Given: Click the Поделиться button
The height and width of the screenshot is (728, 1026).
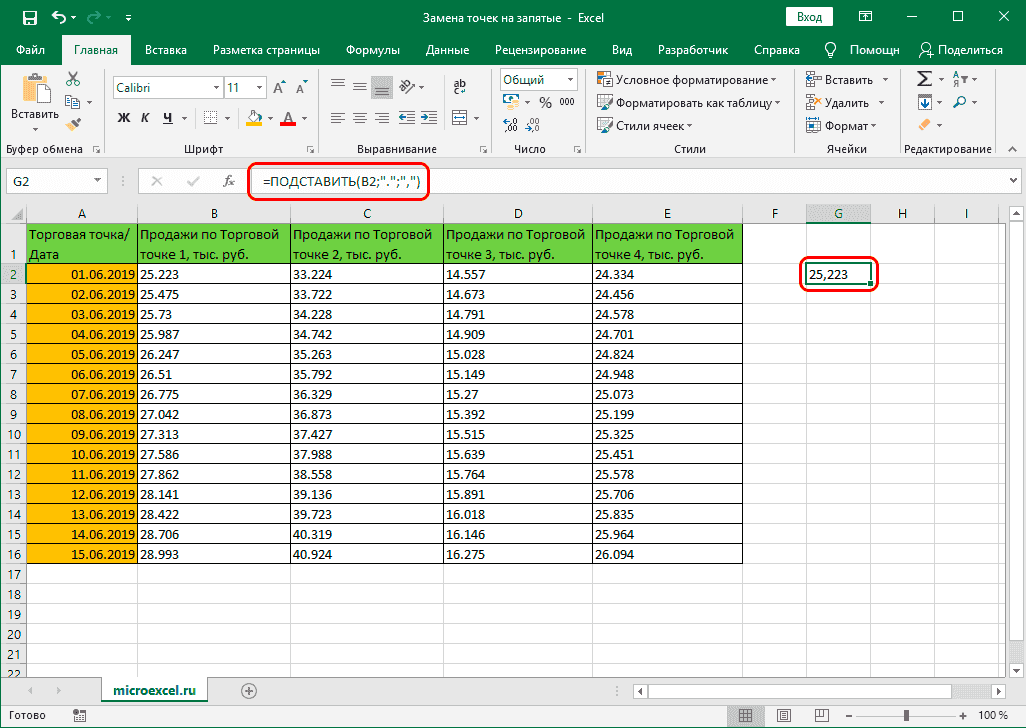Looking at the screenshot, I should pyautogui.click(x=960, y=48).
